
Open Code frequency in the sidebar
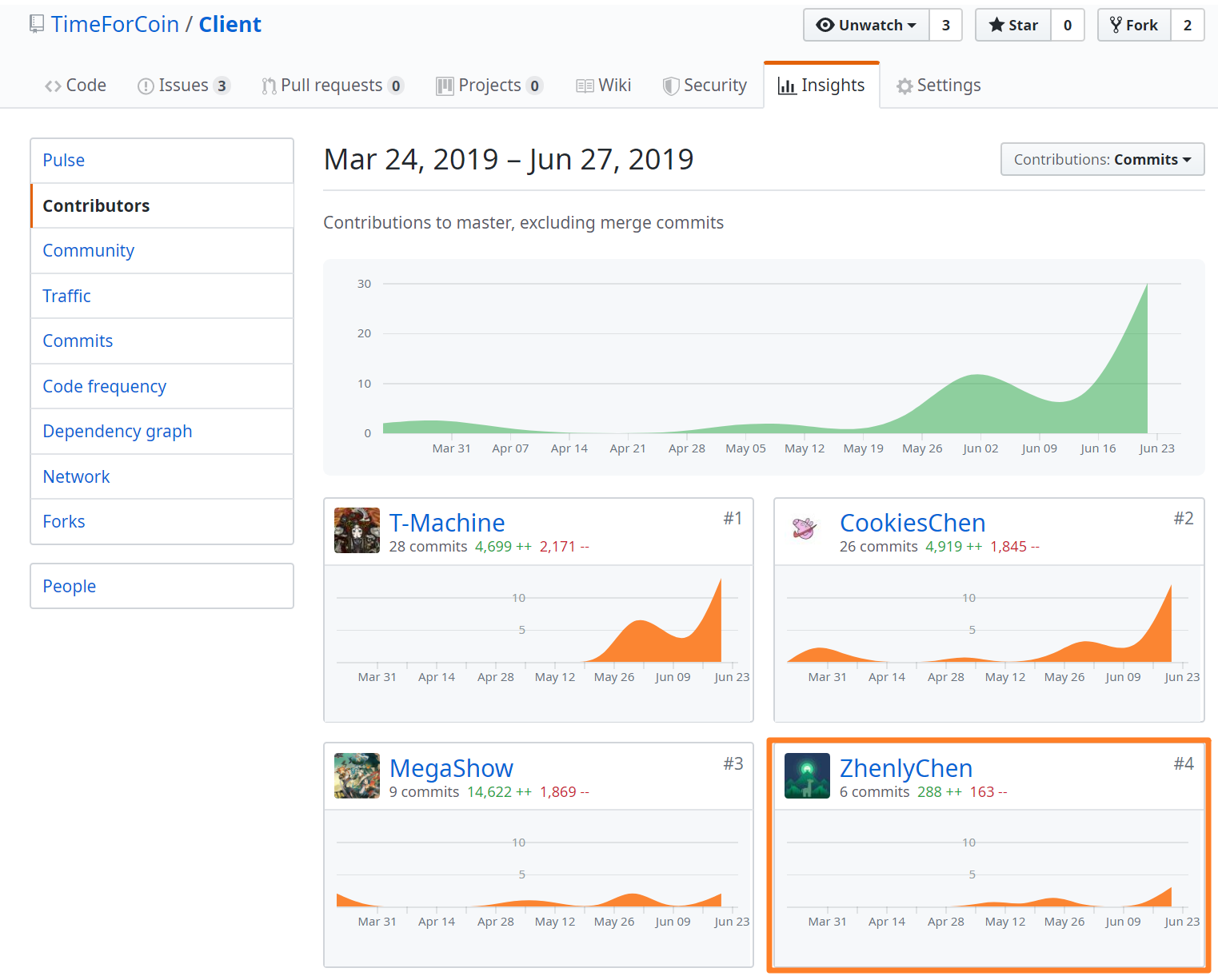tap(162, 386)
